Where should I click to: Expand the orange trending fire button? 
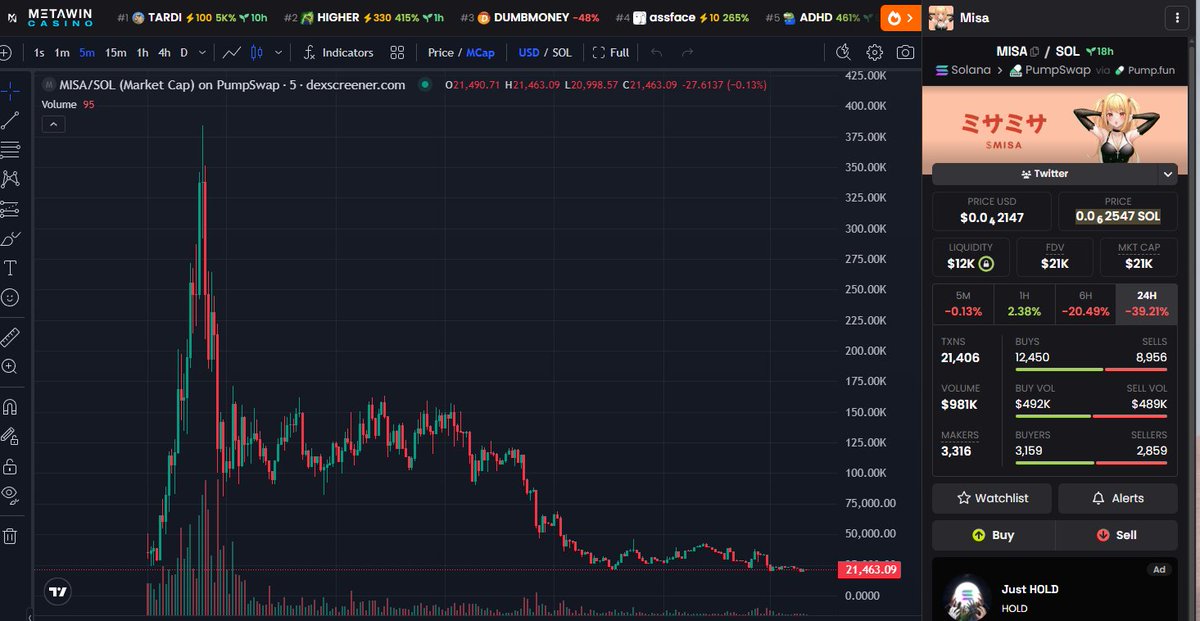click(901, 18)
